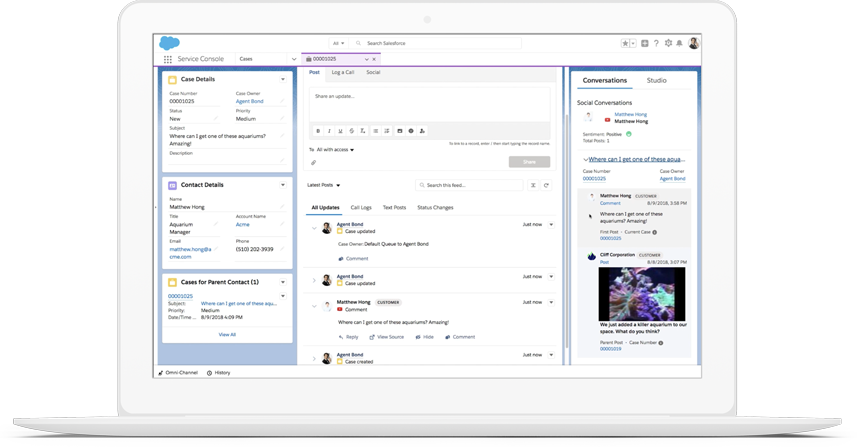
Task: Open Setup gear icon in header
Action: pos(668,44)
